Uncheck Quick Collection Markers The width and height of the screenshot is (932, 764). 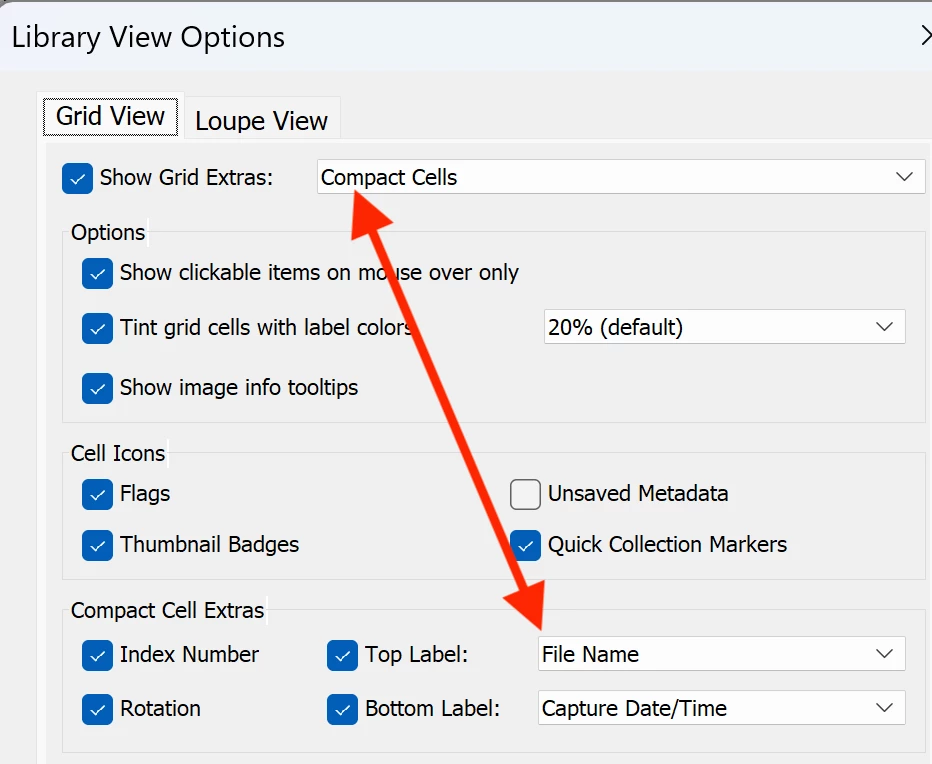(x=525, y=545)
